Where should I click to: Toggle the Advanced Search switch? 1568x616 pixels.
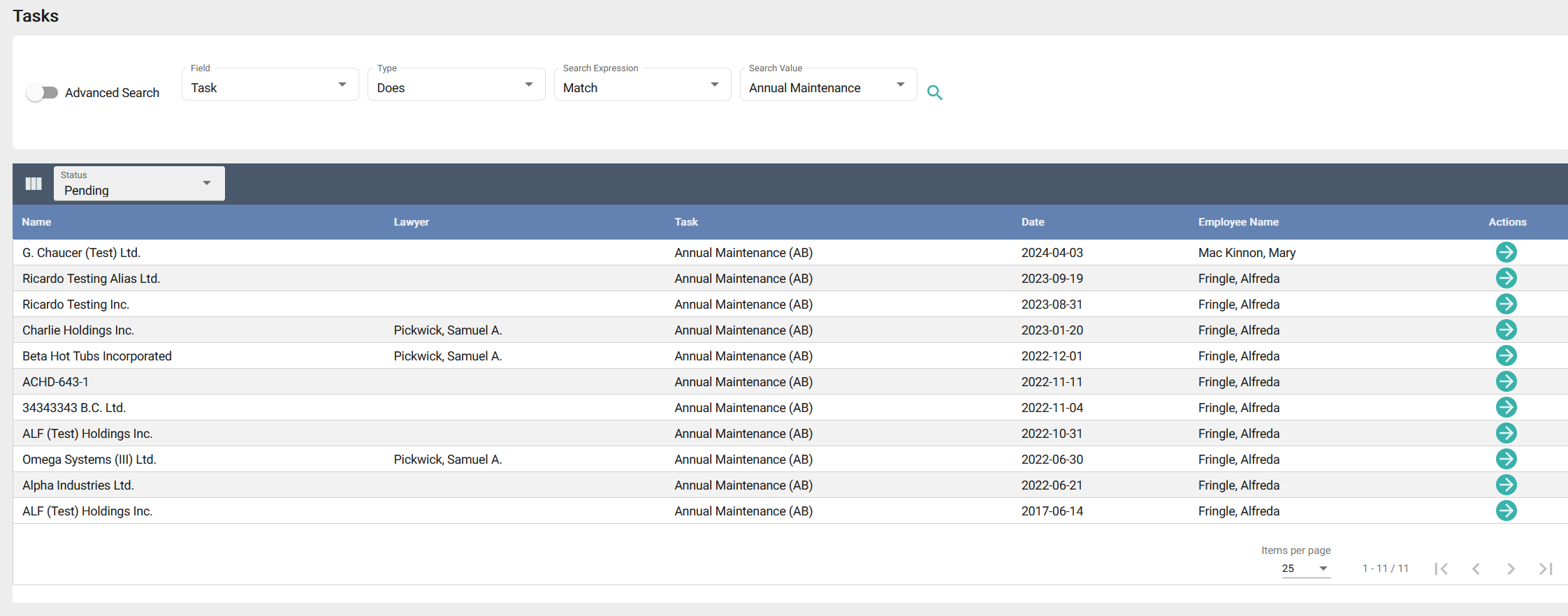tap(43, 92)
